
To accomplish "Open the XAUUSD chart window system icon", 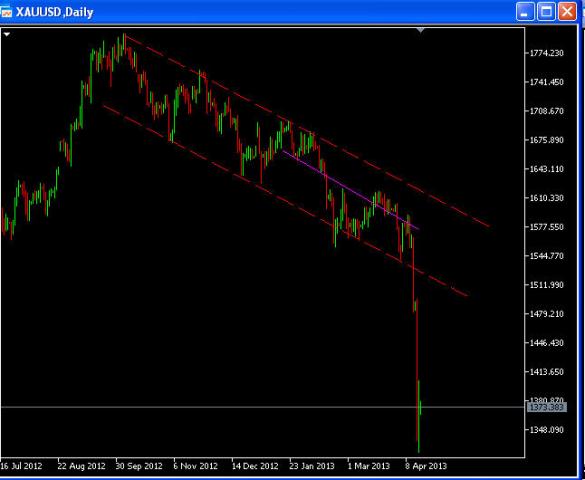I will tap(6, 12).
